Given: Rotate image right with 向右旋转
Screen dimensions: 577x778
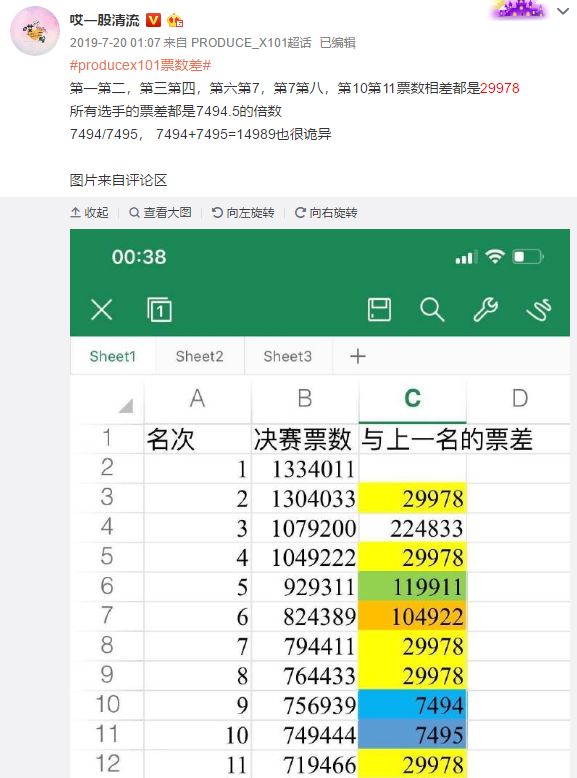Looking at the screenshot, I should pos(326,212).
